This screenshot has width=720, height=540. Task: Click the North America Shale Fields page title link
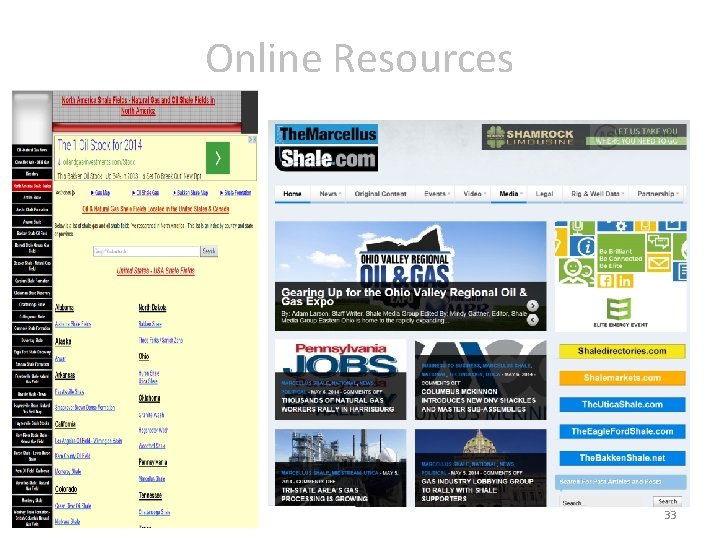click(x=138, y=105)
